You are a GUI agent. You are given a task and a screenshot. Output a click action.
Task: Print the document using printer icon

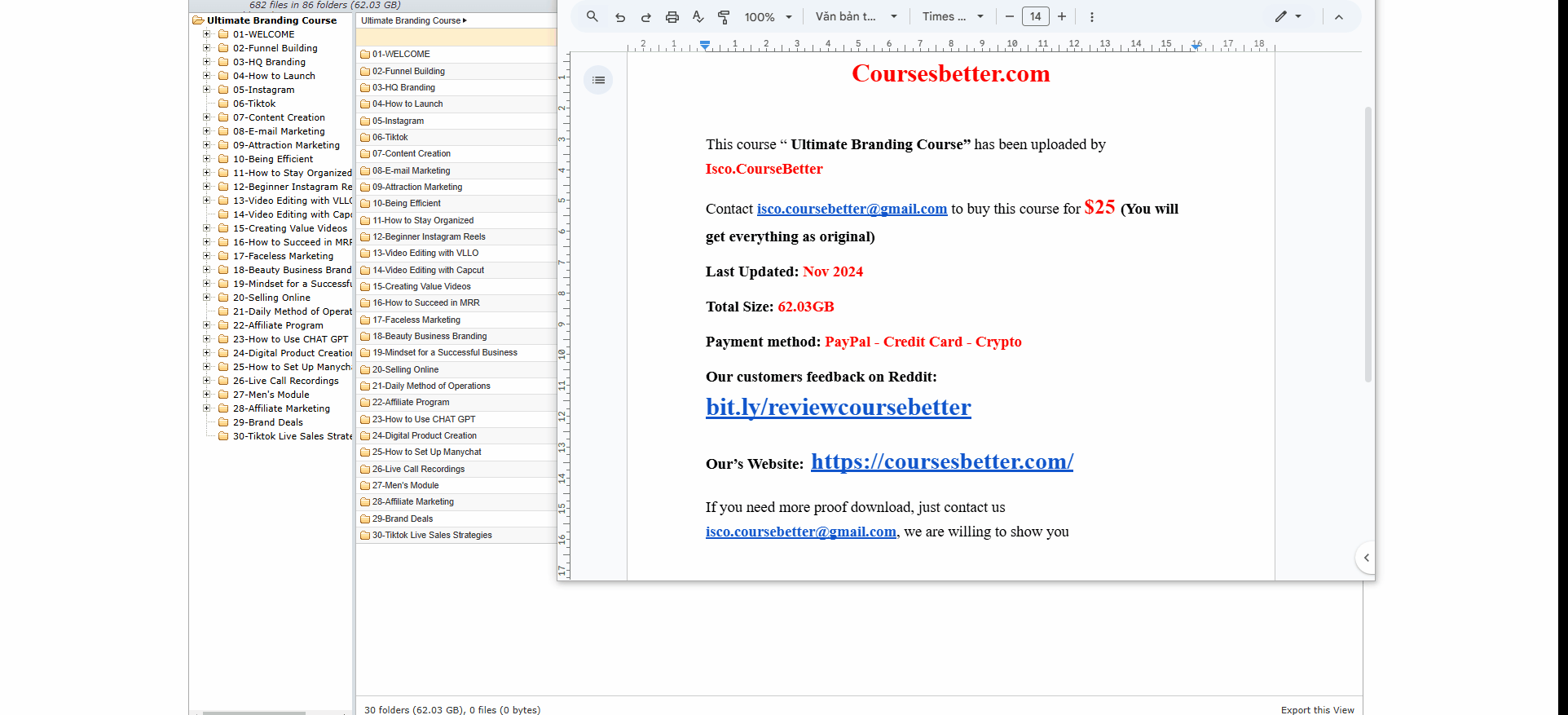672,17
